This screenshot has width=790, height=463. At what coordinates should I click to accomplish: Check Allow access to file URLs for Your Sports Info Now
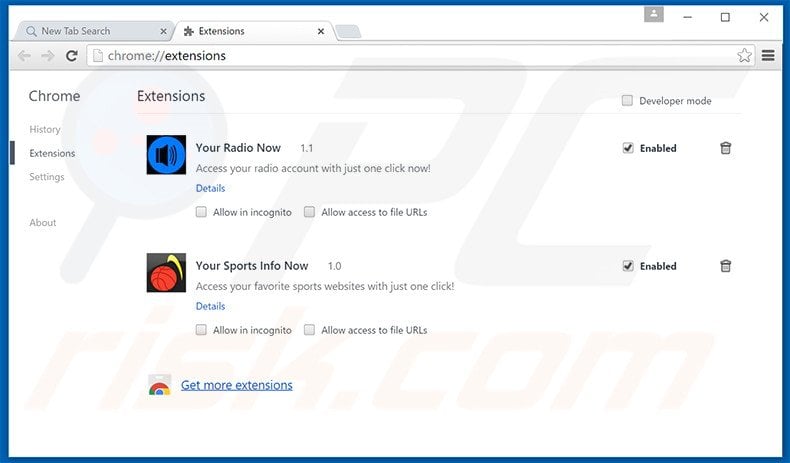tap(309, 330)
